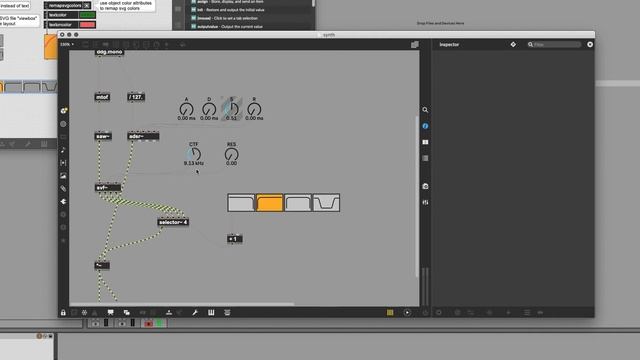The width and height of the screenshot is (640, 360).
Task: Click the A attack dial
Action: (x=187, y=109)
